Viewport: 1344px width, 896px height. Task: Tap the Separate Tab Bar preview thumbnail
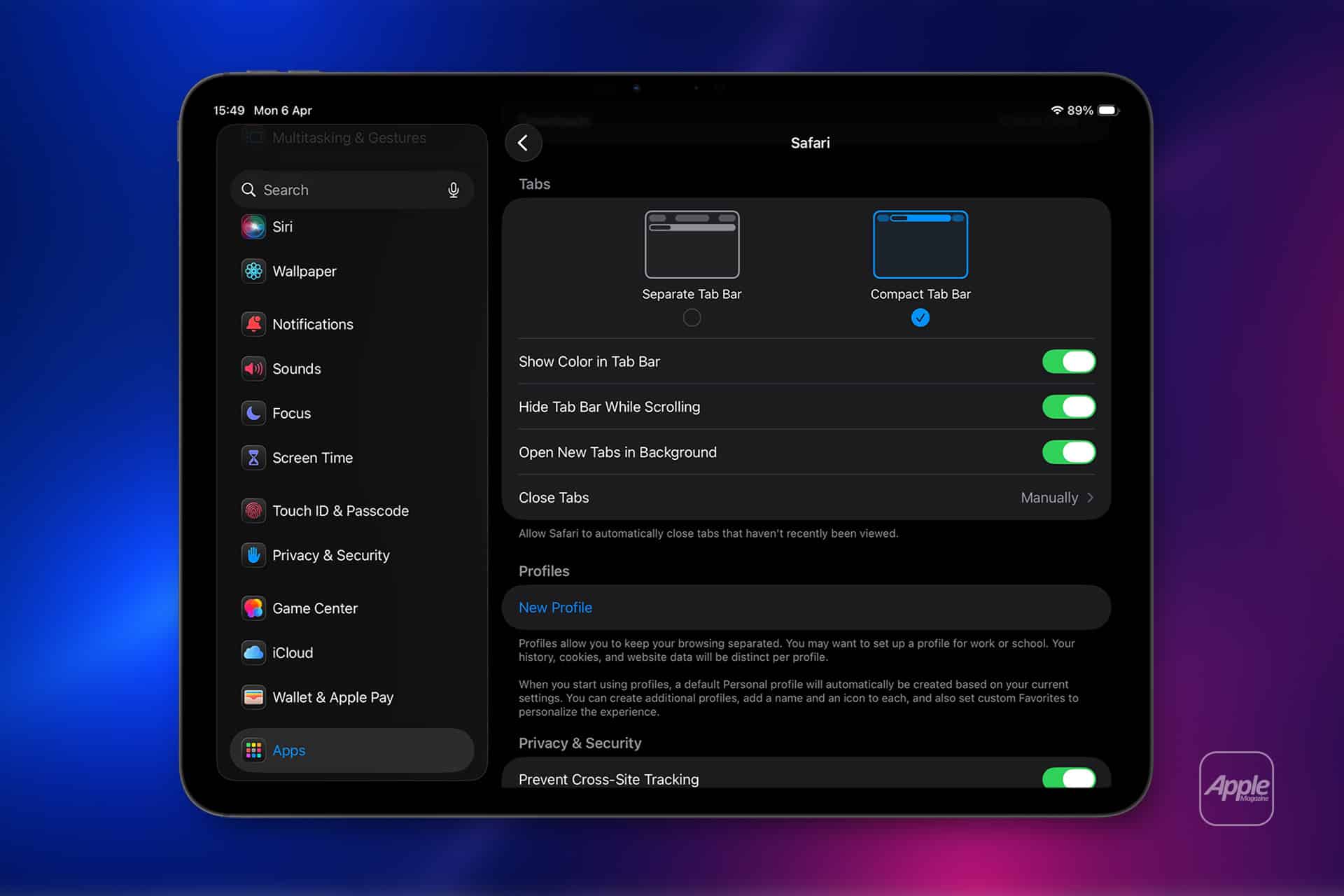click(692, 244)
